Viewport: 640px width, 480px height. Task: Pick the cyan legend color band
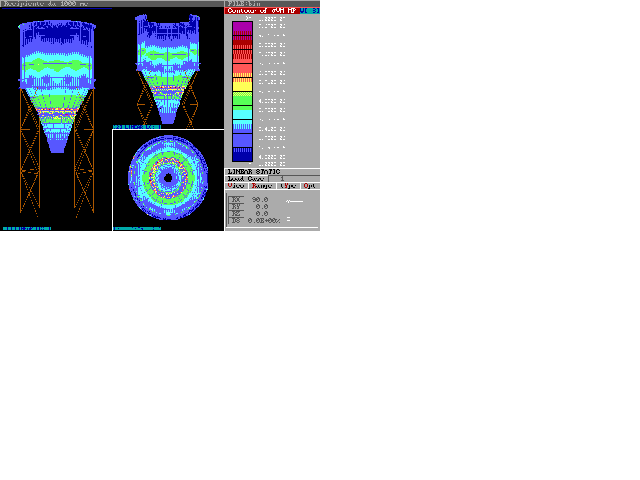coord(242,120)
